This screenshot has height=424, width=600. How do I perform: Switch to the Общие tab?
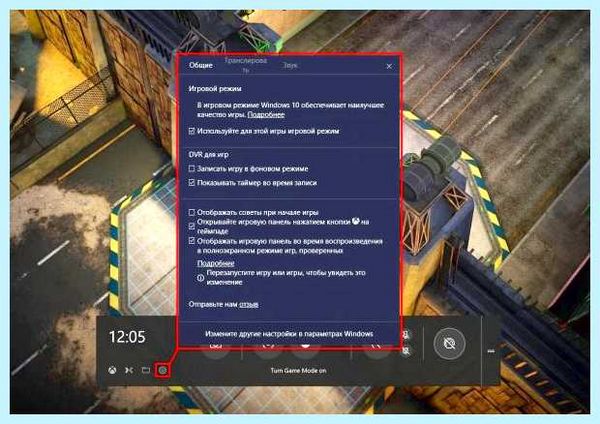(x=201, y=65)
